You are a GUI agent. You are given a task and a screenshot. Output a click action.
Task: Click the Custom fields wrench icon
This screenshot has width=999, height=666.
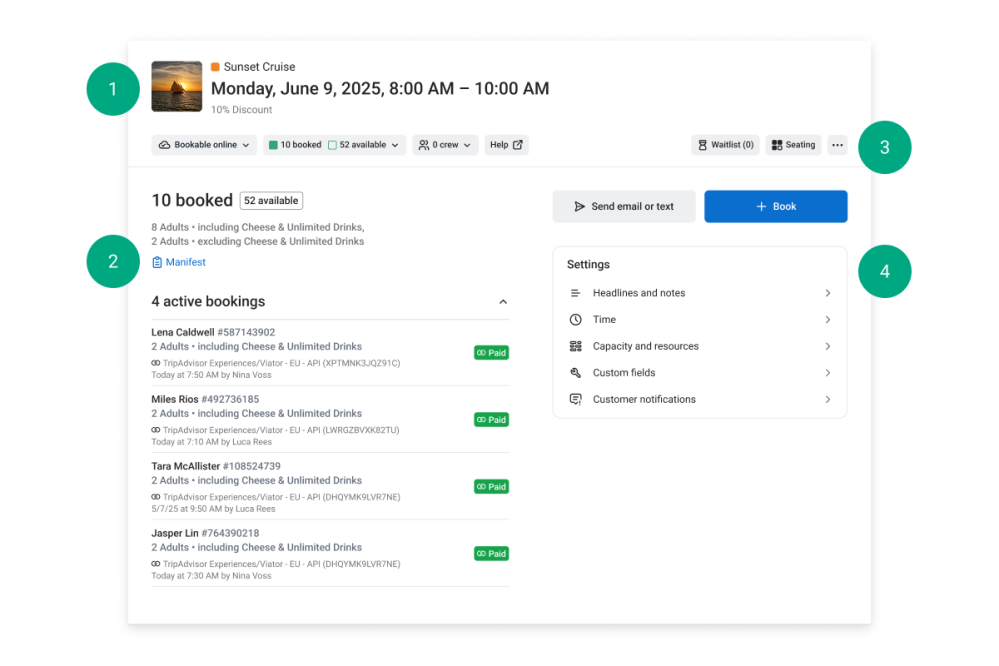tap(575, 373)
